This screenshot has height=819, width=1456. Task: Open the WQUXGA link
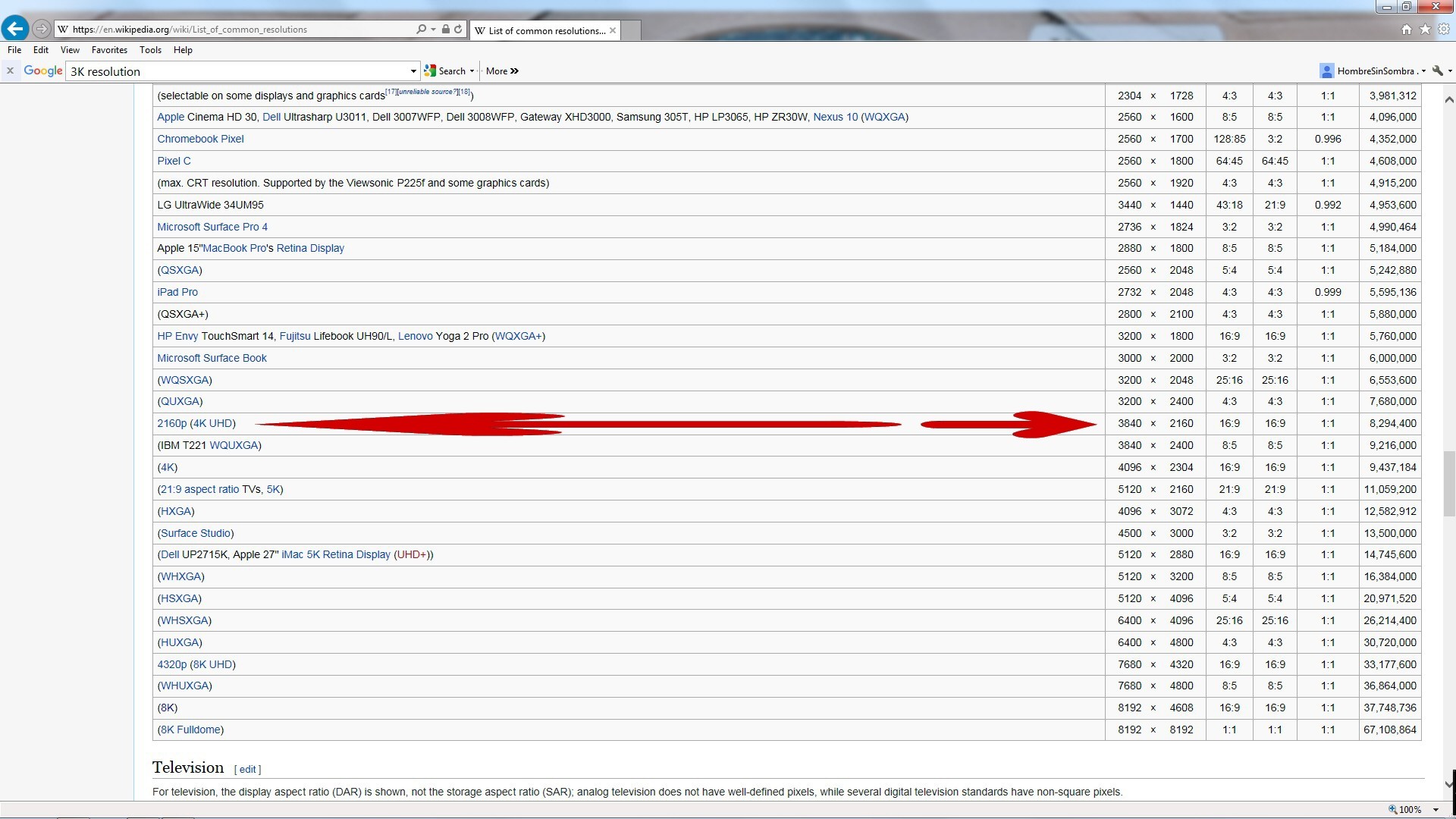pyautogui.click(x=234, y=445)
